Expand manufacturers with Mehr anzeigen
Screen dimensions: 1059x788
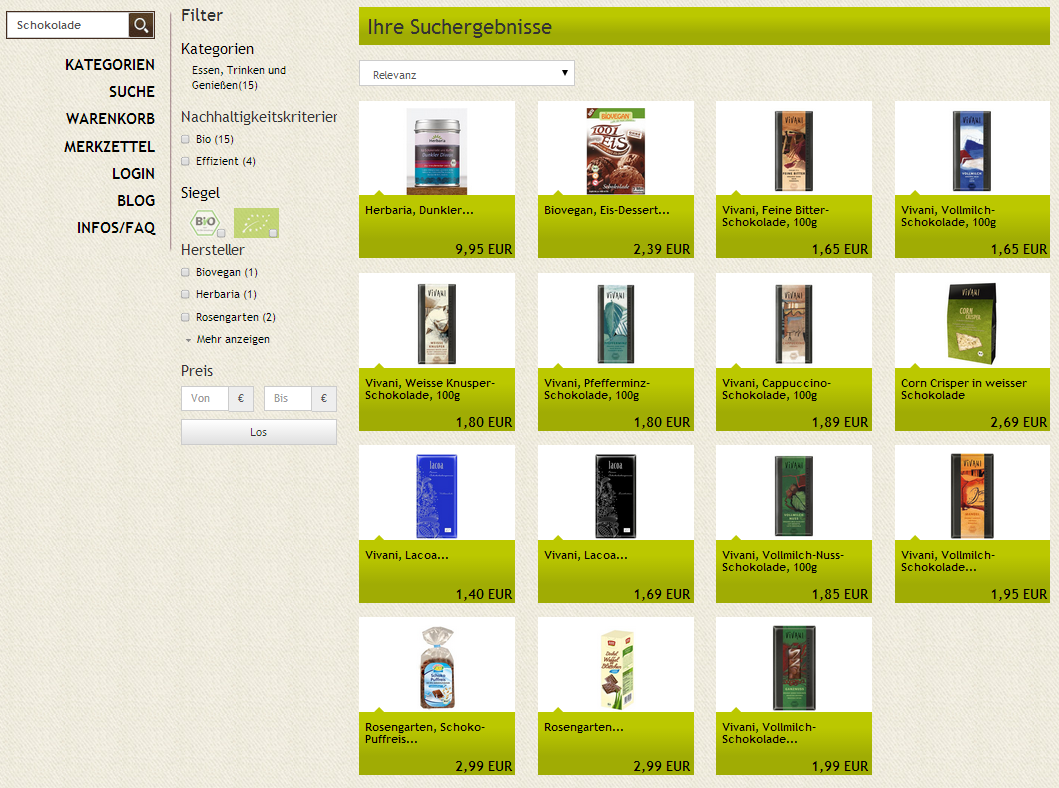pos(232,339)
